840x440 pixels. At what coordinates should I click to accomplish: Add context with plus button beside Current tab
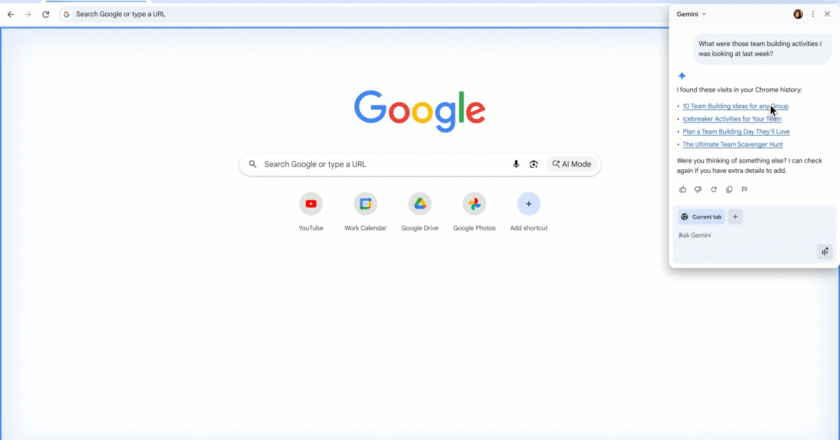coord(735,217)
